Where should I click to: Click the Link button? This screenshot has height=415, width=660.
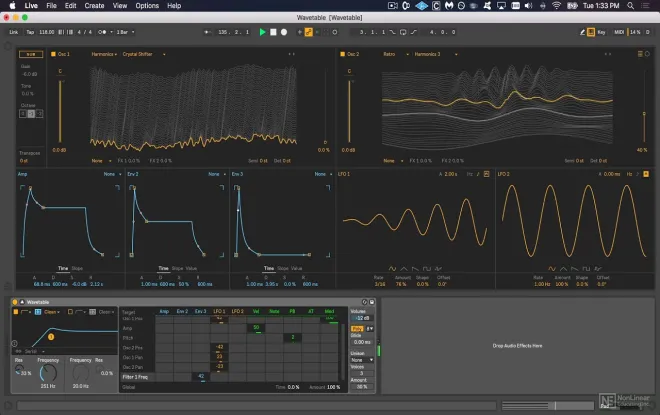13,32
